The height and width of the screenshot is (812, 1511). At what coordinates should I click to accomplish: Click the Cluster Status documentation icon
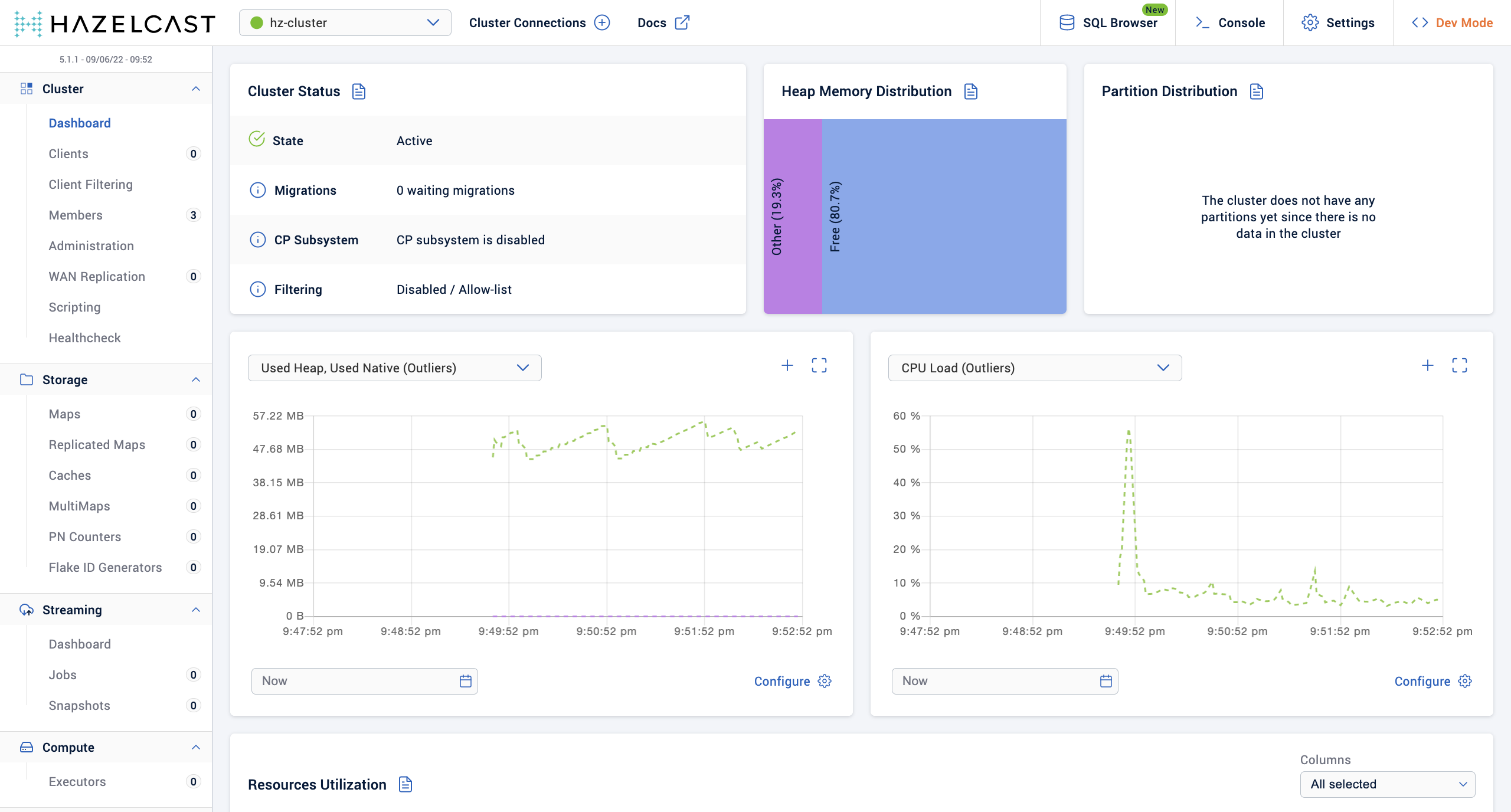pyautogui.click(x=359, y=91)
